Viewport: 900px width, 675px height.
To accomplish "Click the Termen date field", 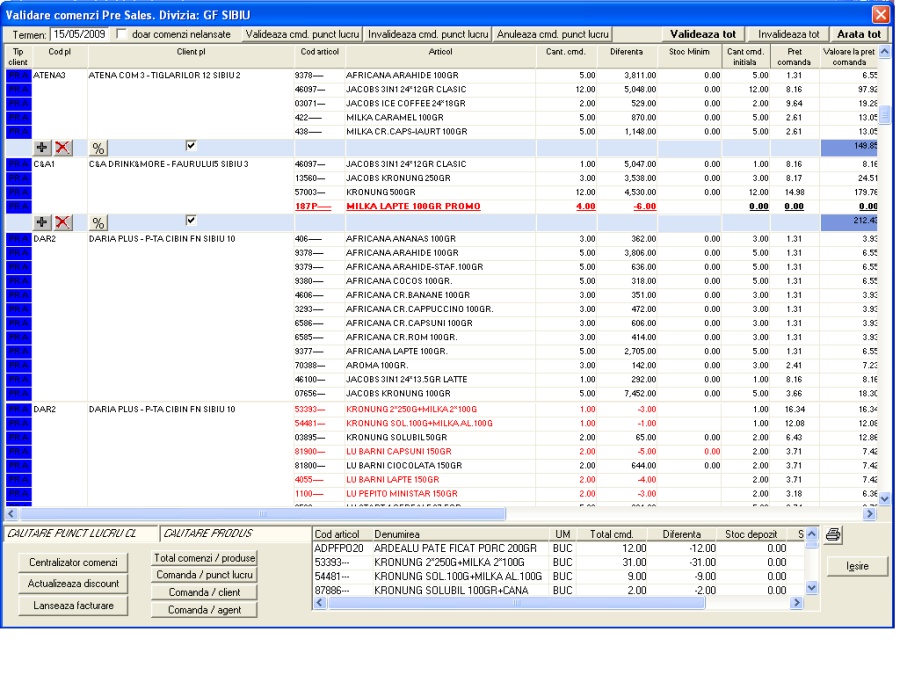I will coord(80,34).
